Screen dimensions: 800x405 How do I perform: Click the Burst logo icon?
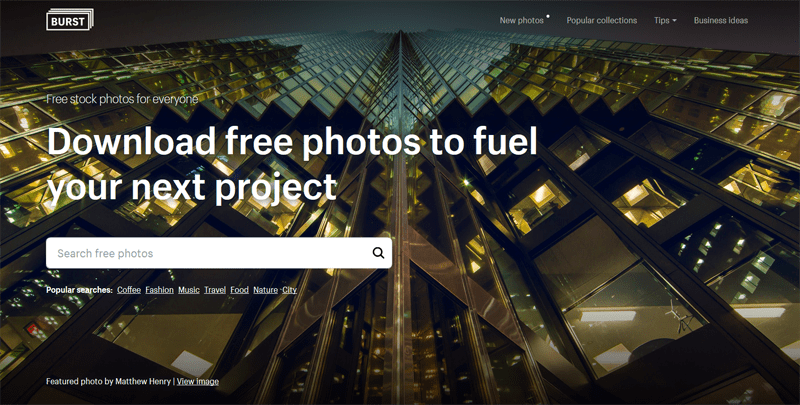point(70,19)
